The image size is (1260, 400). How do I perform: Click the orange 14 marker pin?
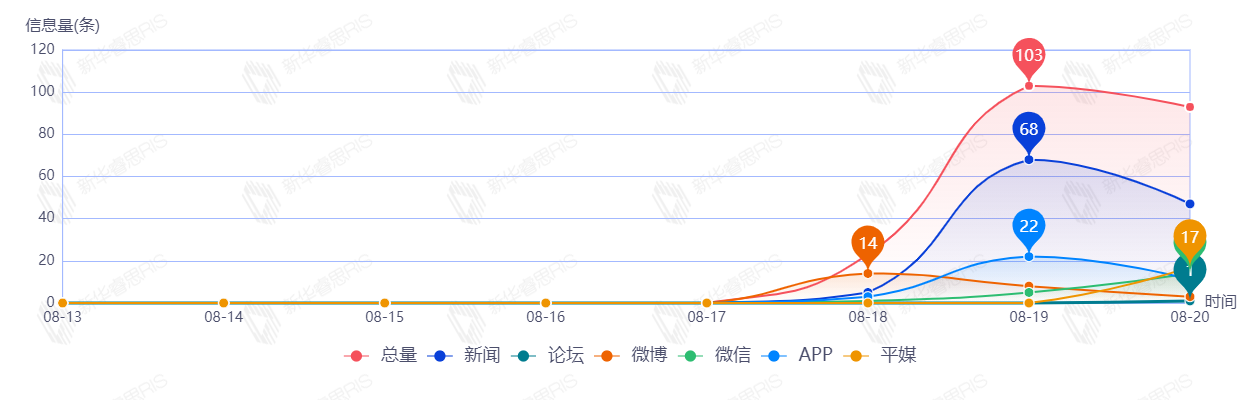click(868, 243)
